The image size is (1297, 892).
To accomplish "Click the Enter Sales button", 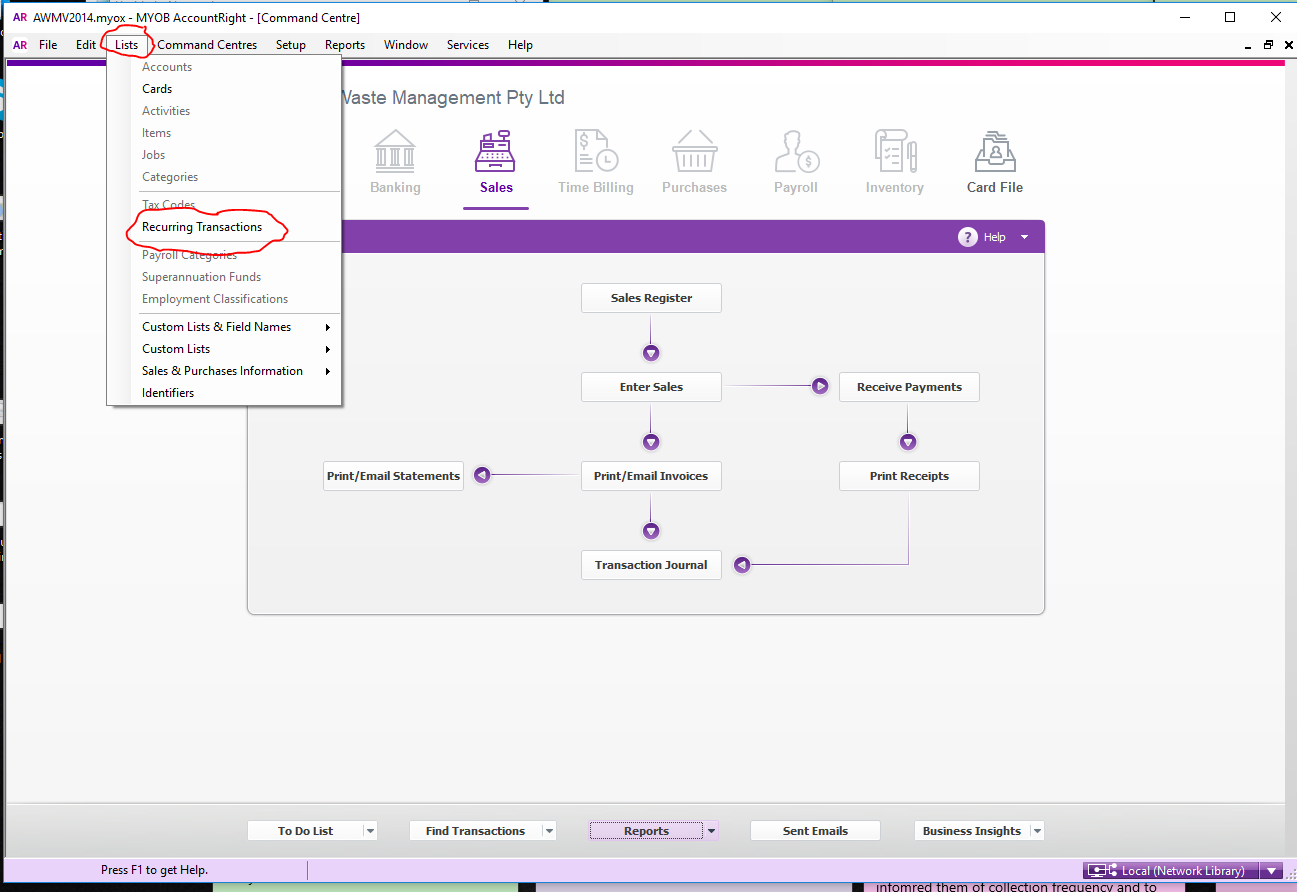I will [x=651, y=387].
